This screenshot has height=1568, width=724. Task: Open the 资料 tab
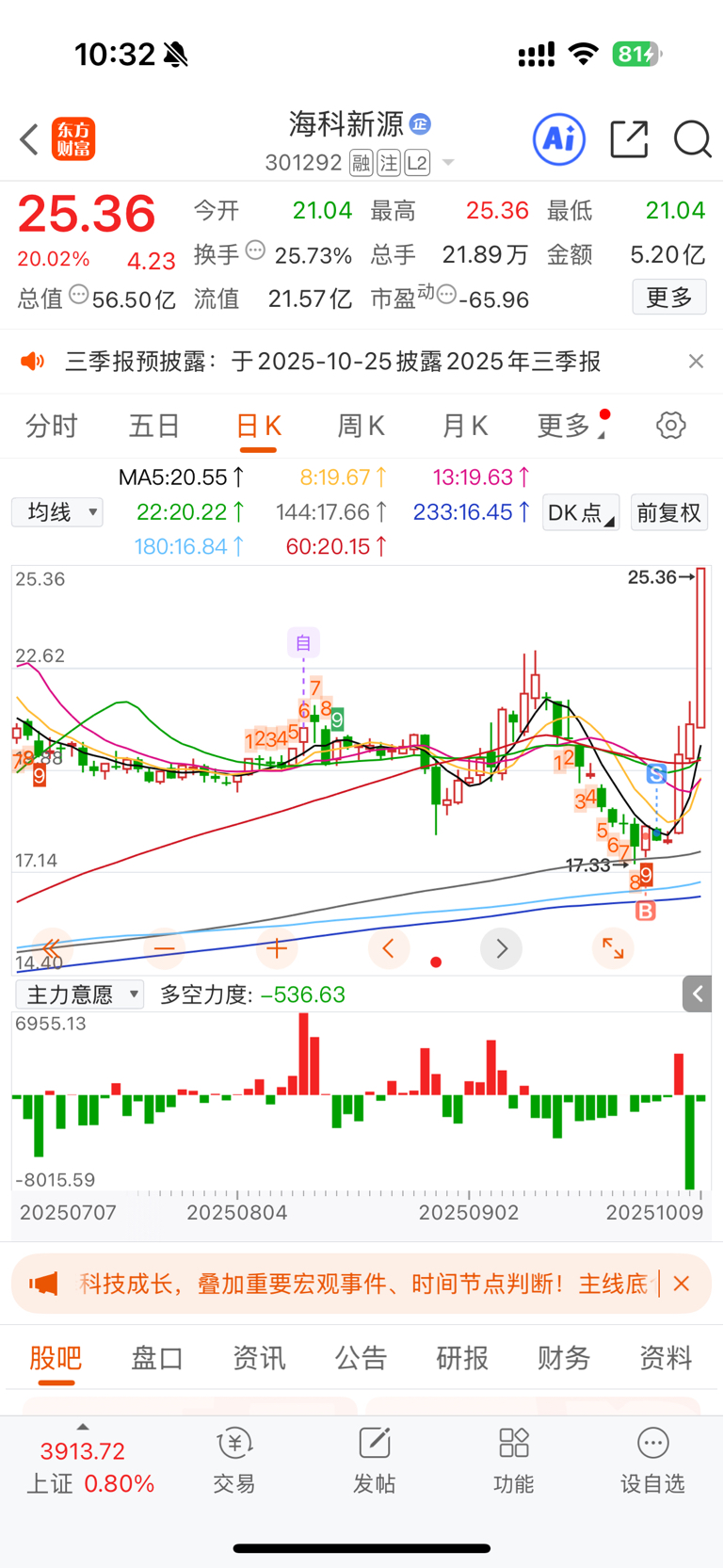coord(666,1358)
